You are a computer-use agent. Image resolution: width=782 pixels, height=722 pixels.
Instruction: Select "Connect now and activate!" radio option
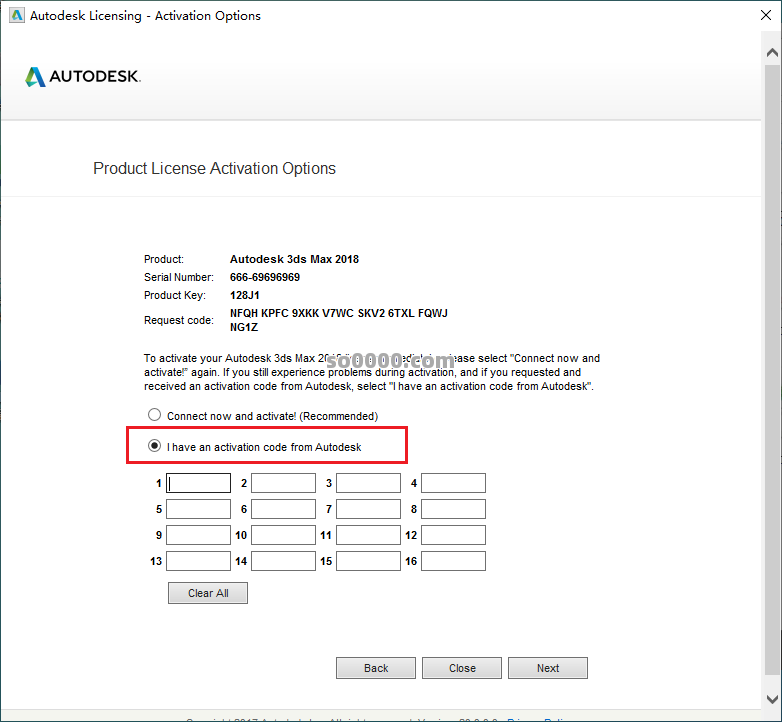coord(154,415)
